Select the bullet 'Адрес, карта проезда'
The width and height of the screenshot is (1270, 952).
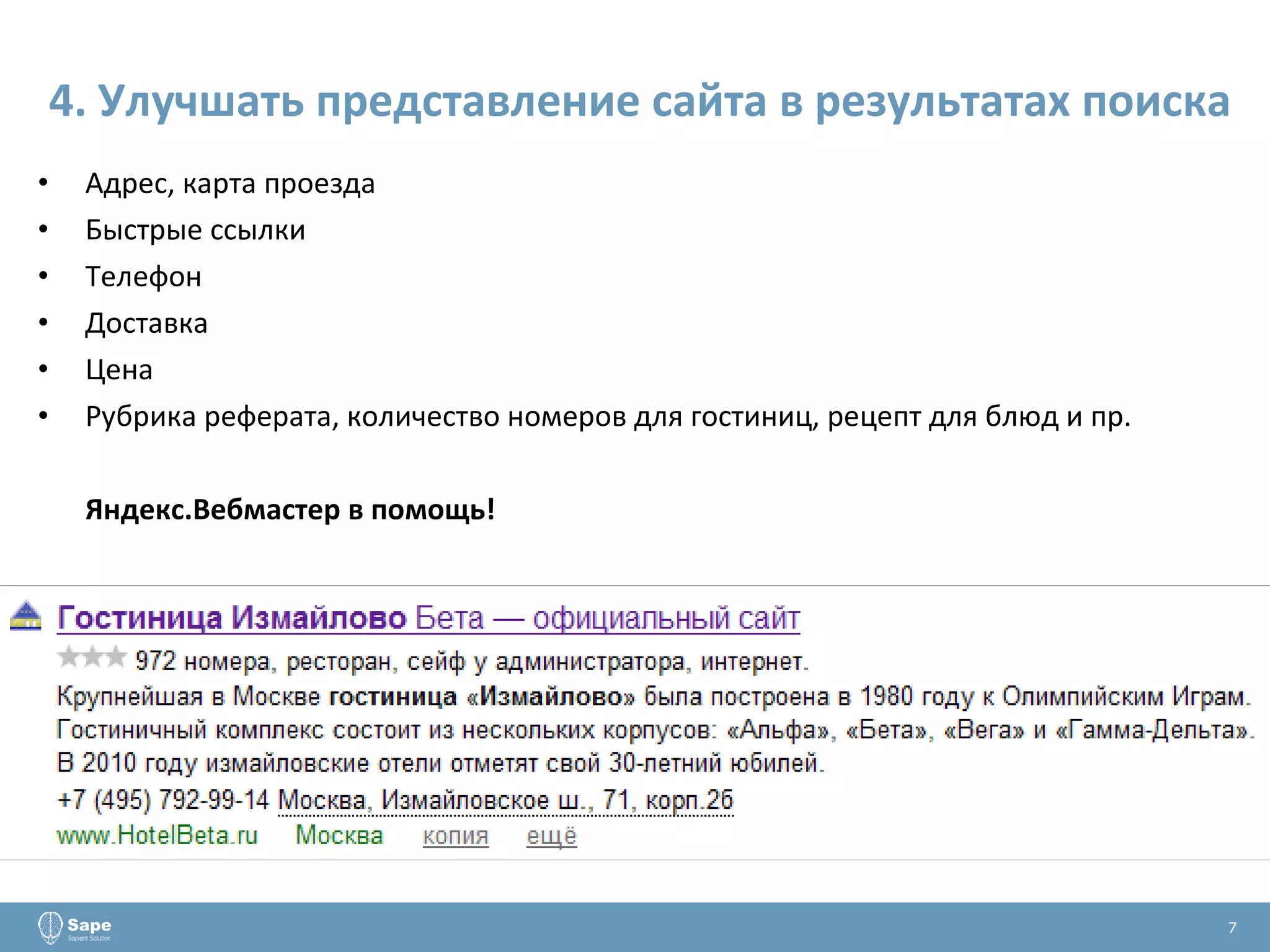(x=230, y=184)
